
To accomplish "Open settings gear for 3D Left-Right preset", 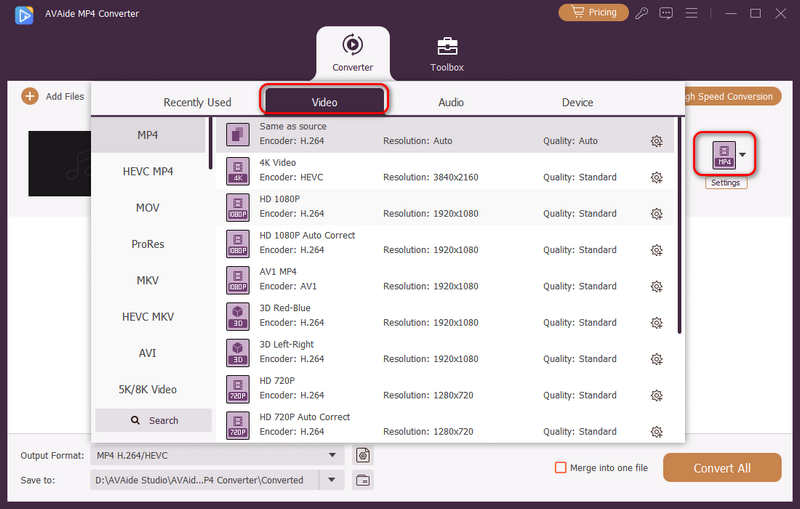I will click(x=656, y=359).
